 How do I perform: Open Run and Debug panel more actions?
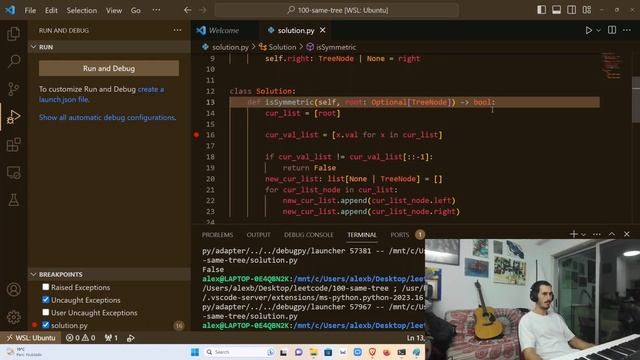pos(177,30)
